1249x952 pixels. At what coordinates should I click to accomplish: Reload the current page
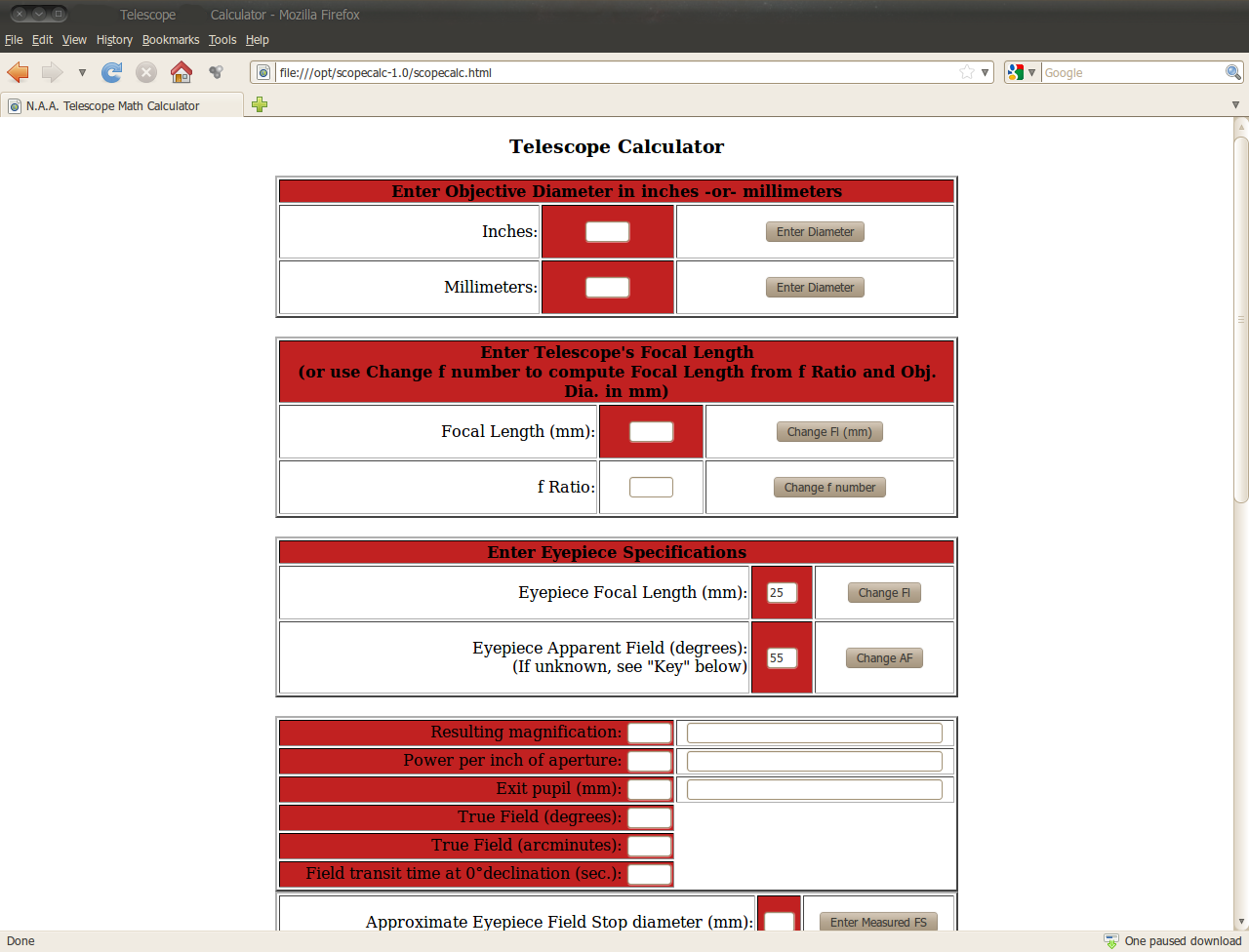(112, 72)
